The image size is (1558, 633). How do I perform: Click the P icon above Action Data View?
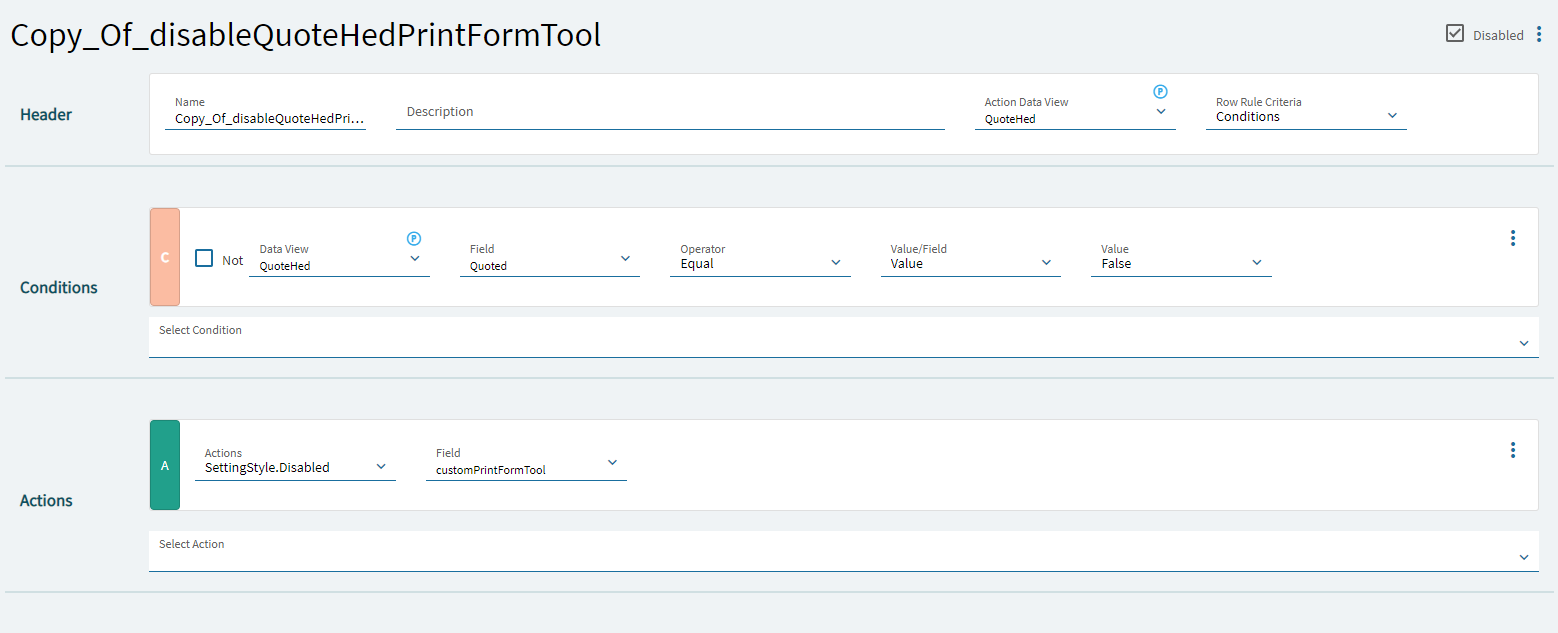click(1160, 91)
